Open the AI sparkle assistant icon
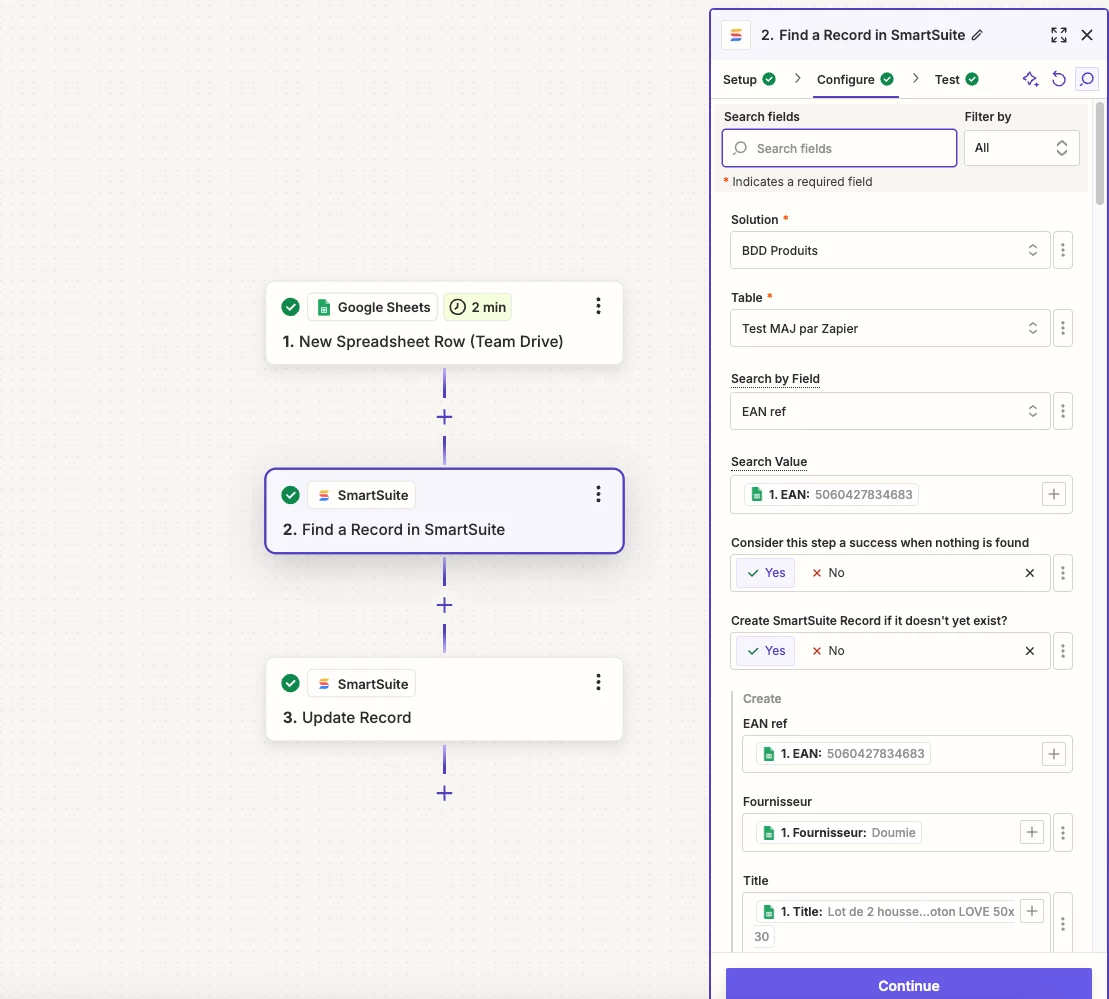Screen dimensions: 1109x999 point(1030,79)
